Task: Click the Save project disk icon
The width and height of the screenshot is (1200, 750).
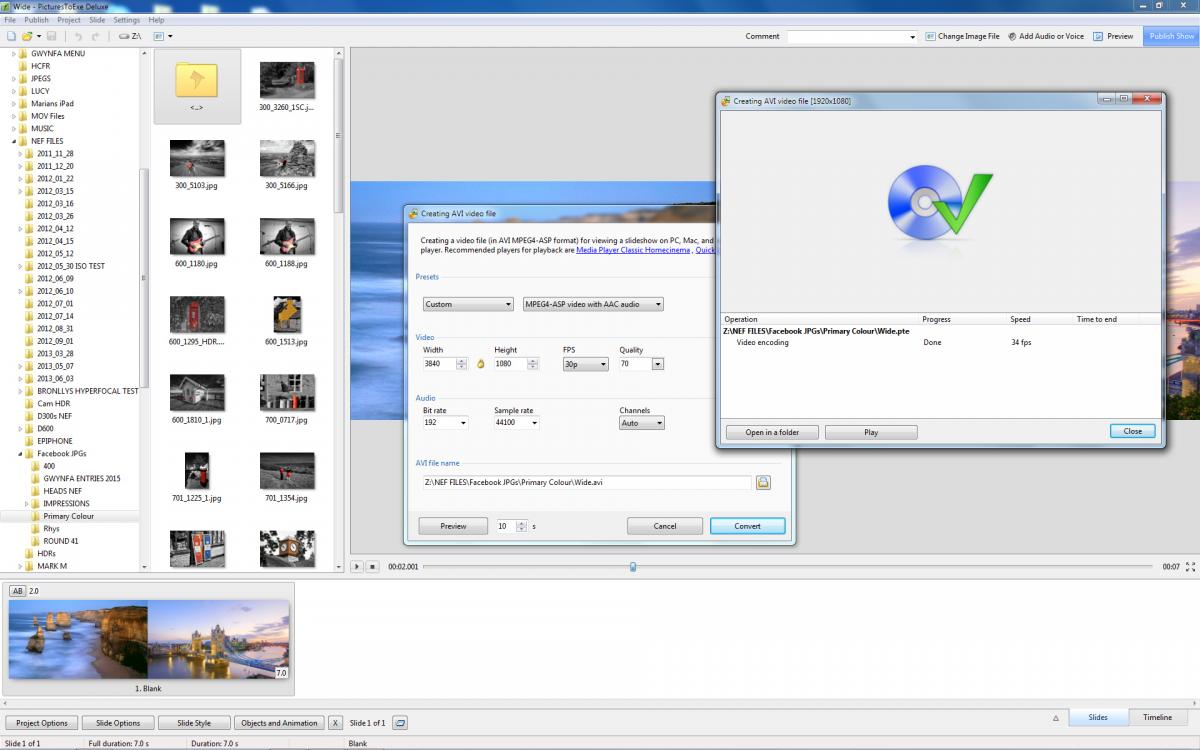Action: click(52, 36)
